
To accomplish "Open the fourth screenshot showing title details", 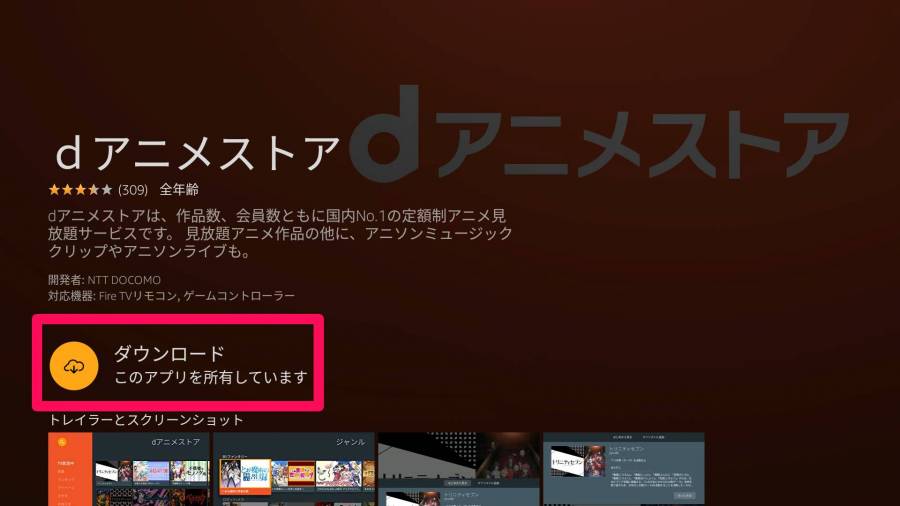I will pyautogui.click(x=623, y=469).
